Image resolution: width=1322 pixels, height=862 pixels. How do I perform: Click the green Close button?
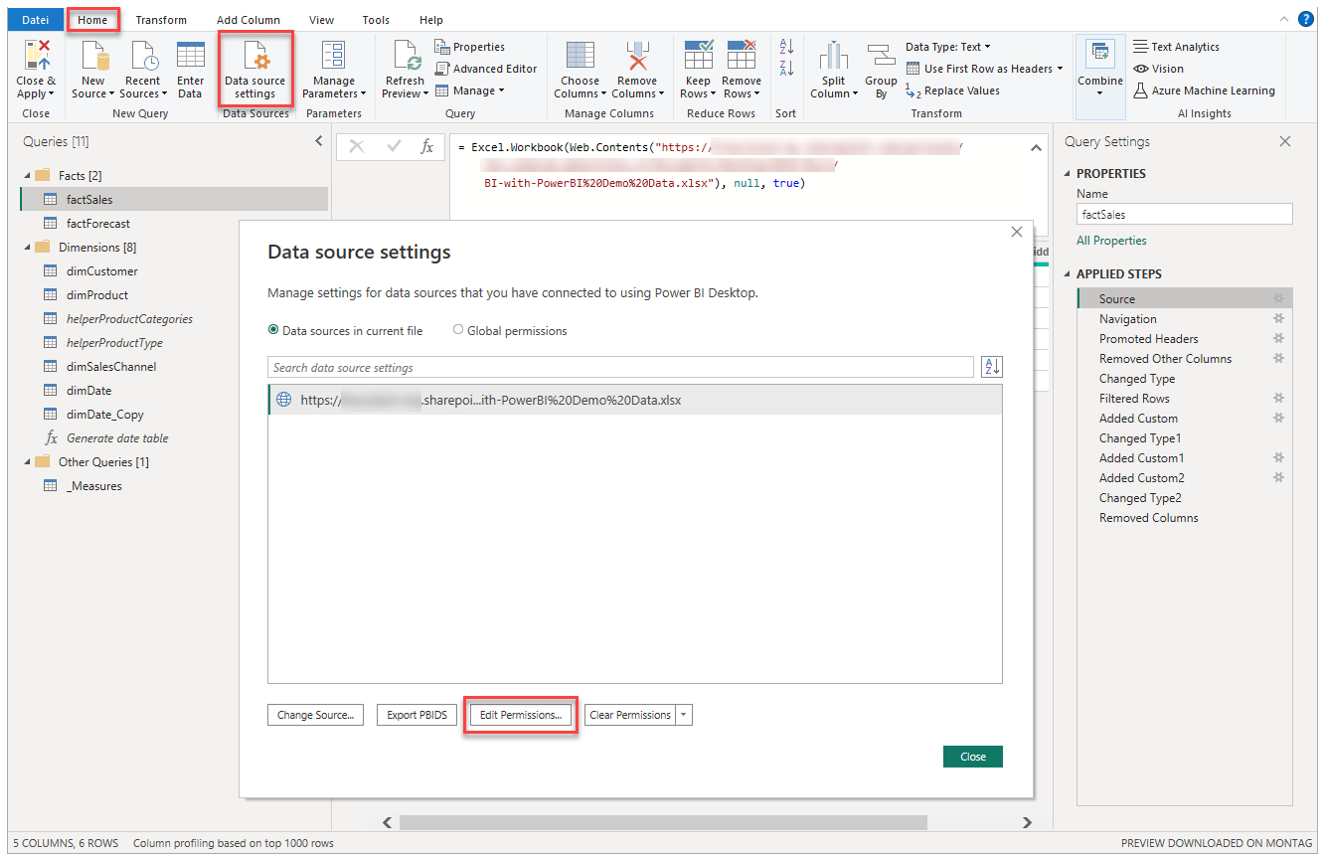[x=973, y=757]
